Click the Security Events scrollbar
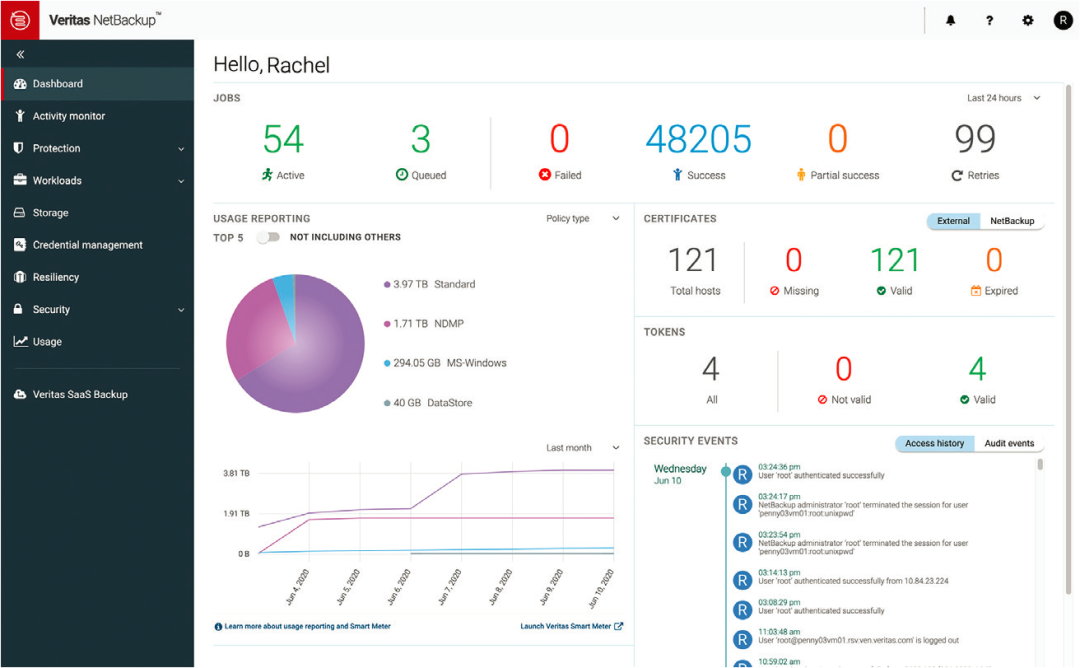 1040,465
